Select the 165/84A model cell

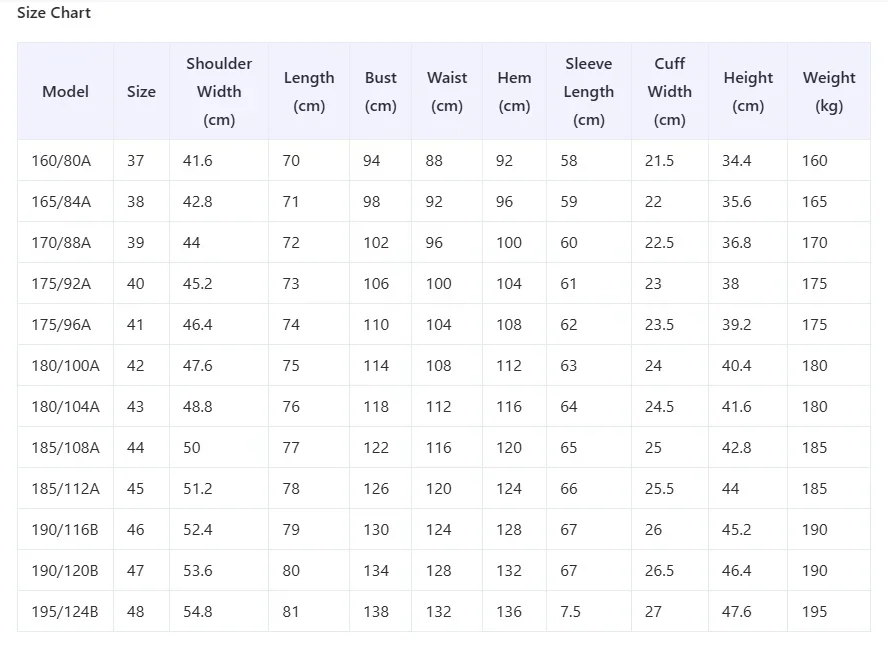[x=61, y=202]
